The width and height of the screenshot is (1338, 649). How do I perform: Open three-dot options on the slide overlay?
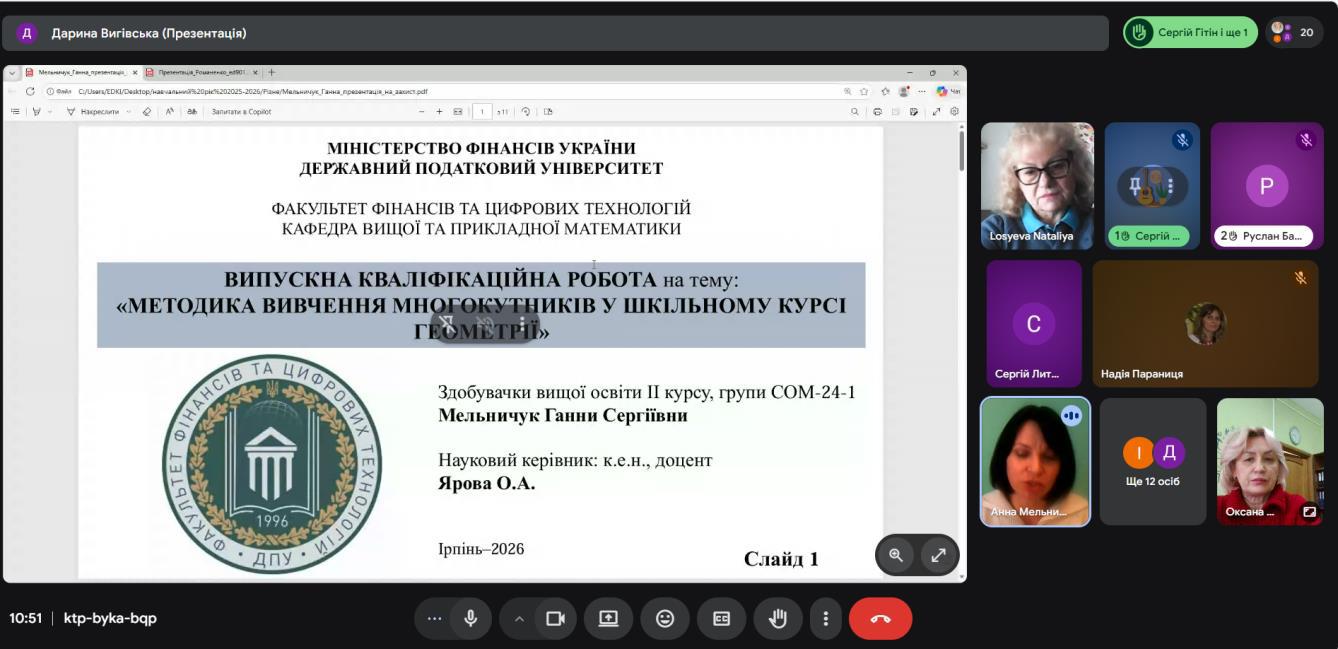pyautogui.click(x=522, y=324)
